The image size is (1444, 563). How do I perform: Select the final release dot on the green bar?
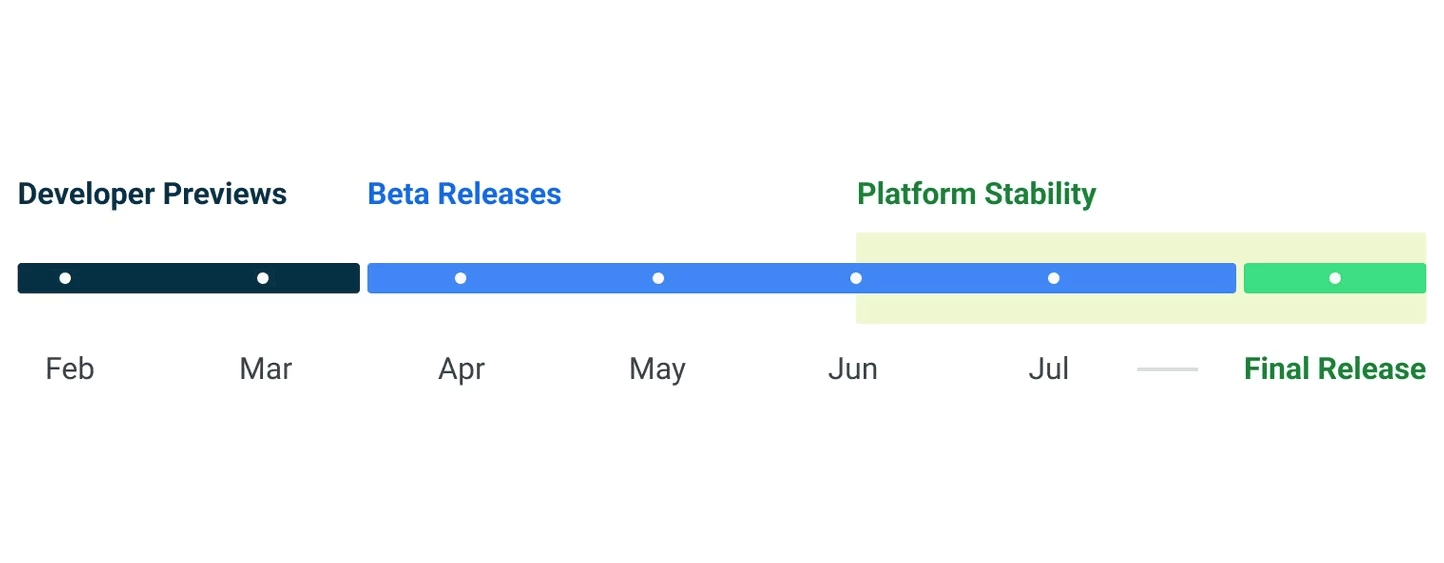tap(1335, 278)
